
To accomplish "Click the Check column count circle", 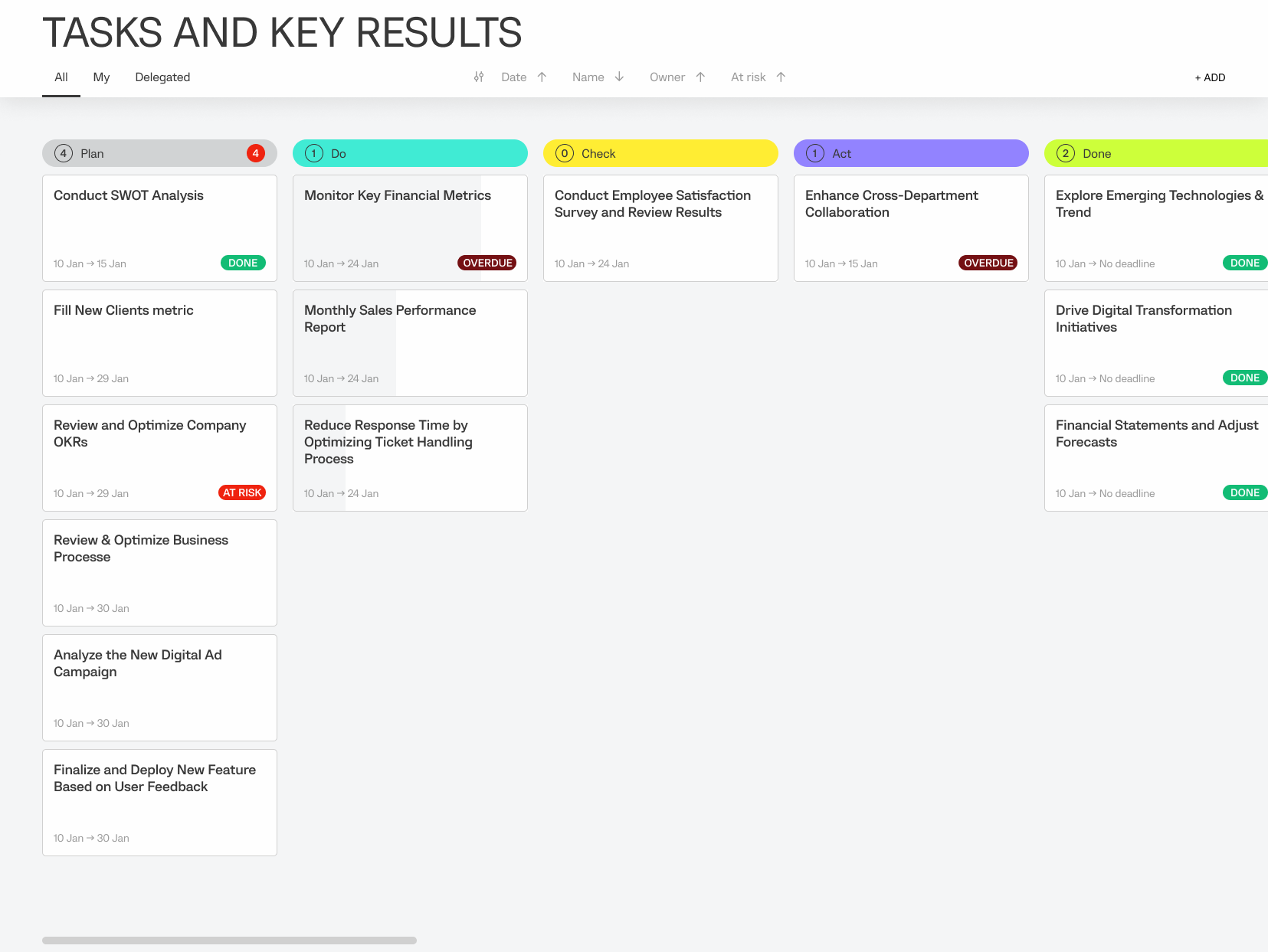I will 565,153.
